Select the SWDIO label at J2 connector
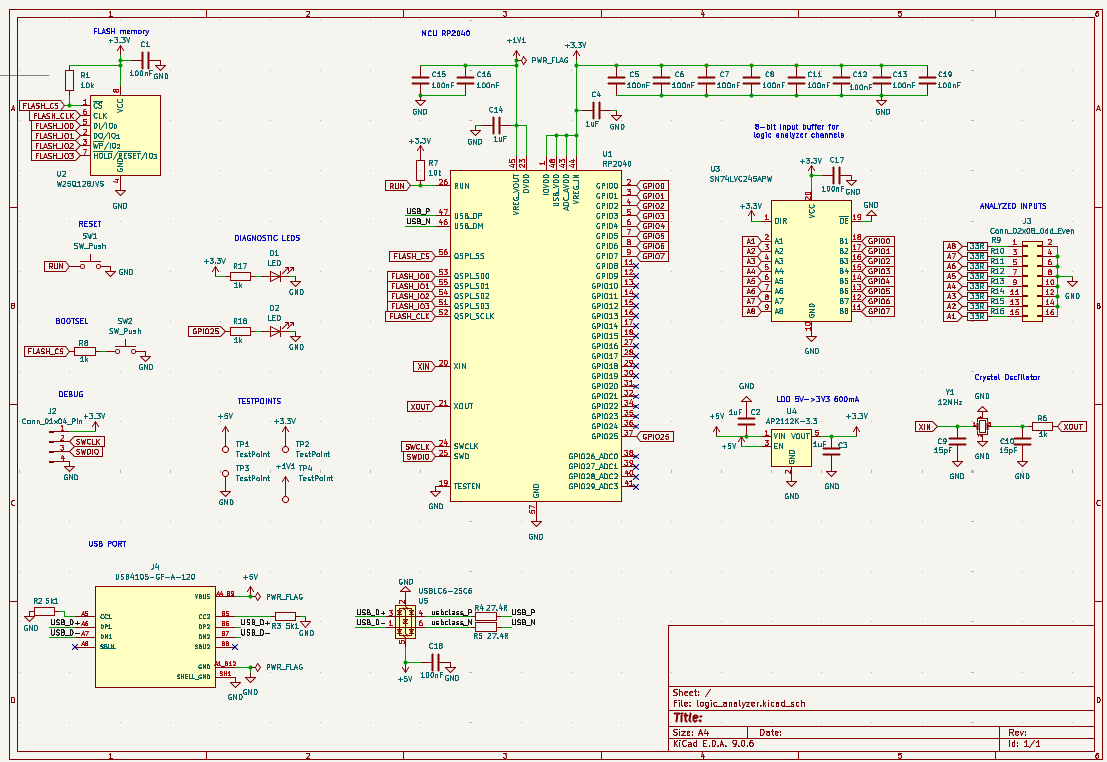 click(x=88, y=451)
